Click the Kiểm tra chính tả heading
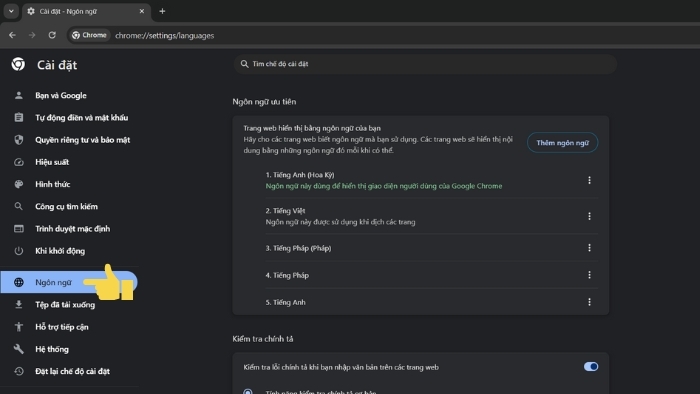700x394 pixels. click(262, 339)
